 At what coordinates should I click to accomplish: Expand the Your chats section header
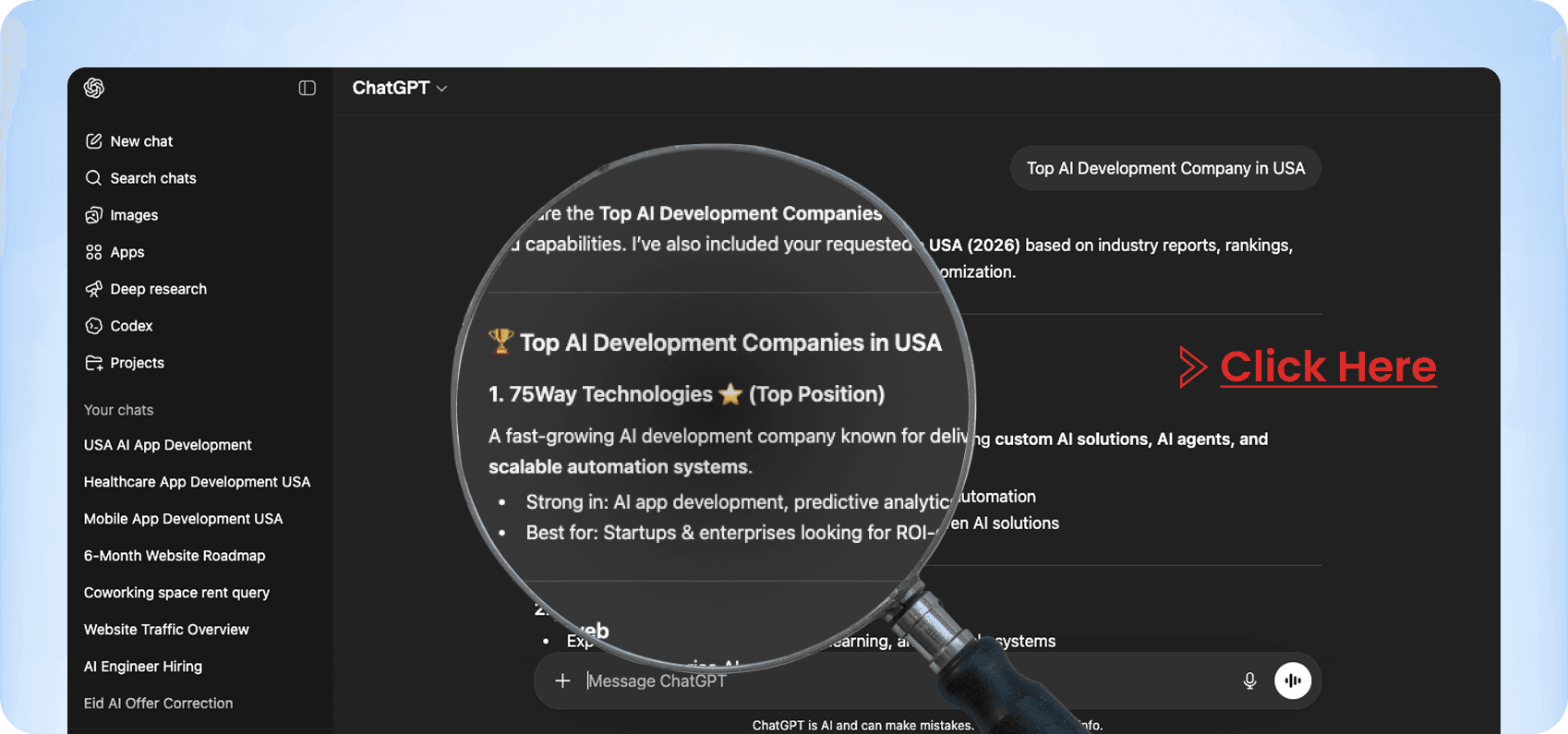pos(118,410)
